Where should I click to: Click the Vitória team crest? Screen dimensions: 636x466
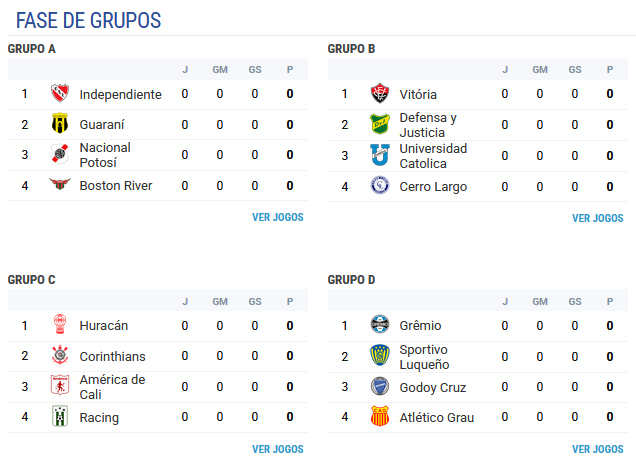[380, 94]
